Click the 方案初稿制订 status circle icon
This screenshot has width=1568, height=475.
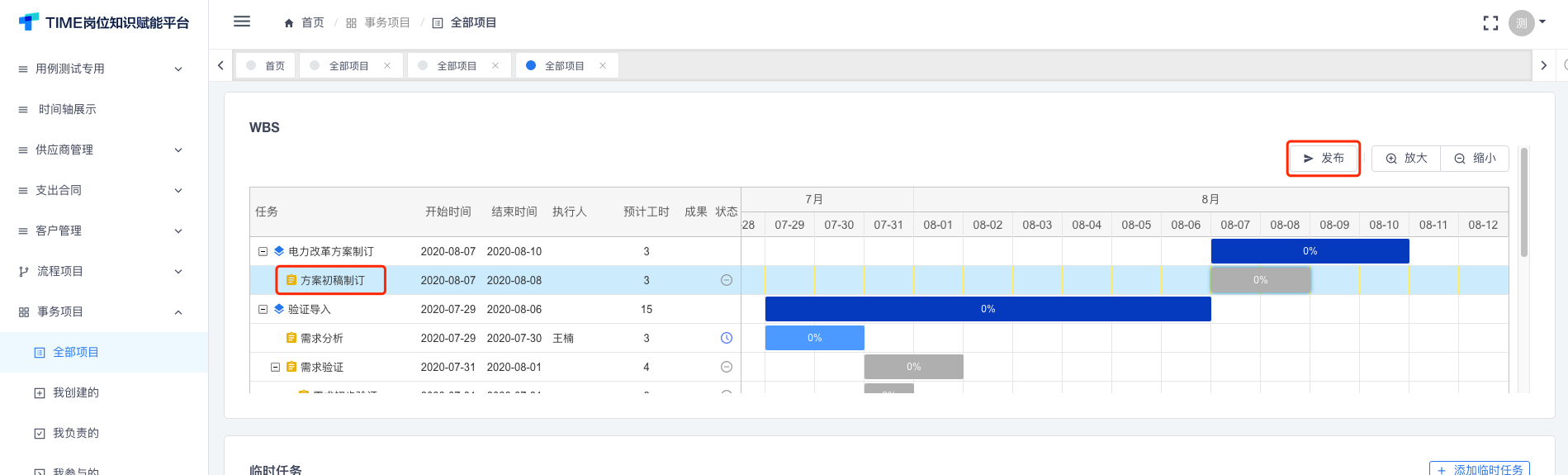tap(727, 280)
